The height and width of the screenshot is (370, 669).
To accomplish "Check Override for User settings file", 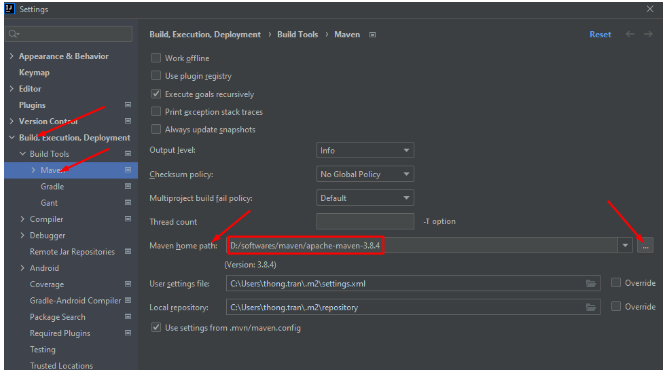I will click(x=616, y=283).
